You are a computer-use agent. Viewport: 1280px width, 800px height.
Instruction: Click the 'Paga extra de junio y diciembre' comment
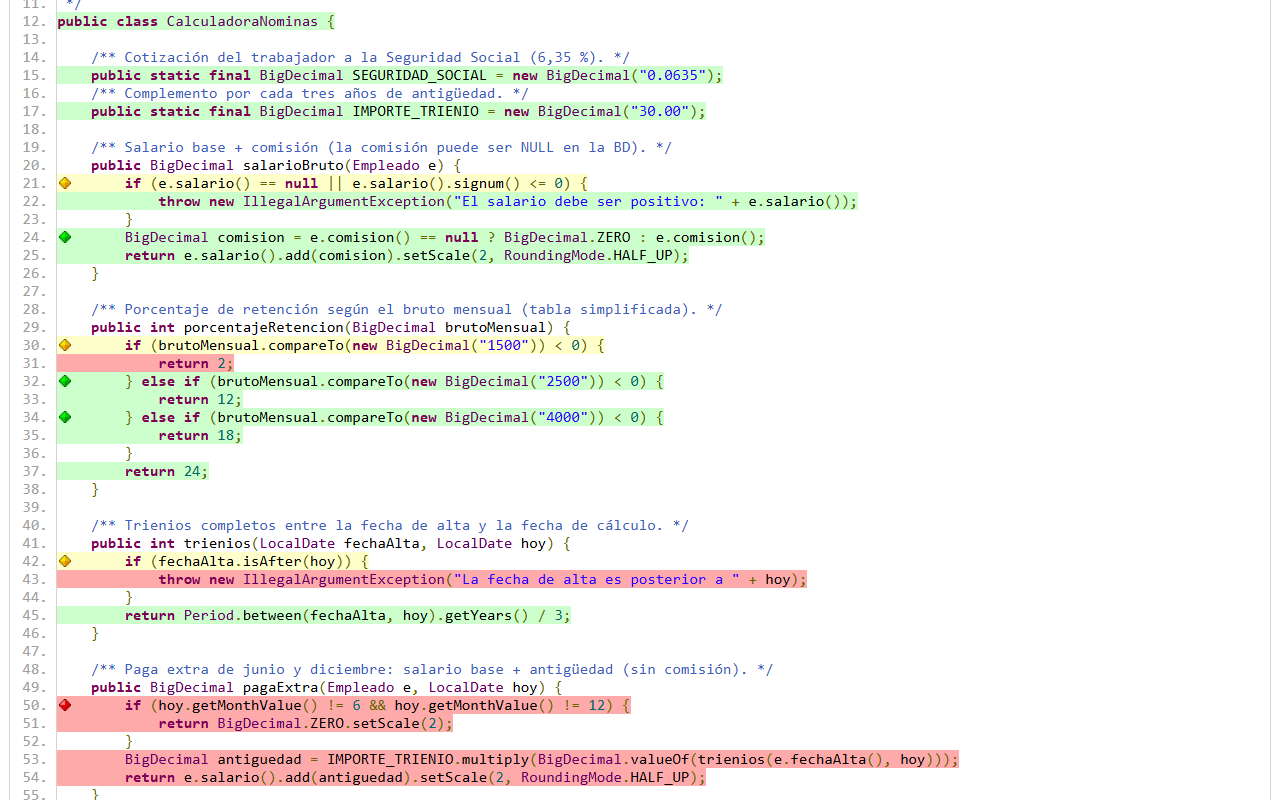(431, 669)
